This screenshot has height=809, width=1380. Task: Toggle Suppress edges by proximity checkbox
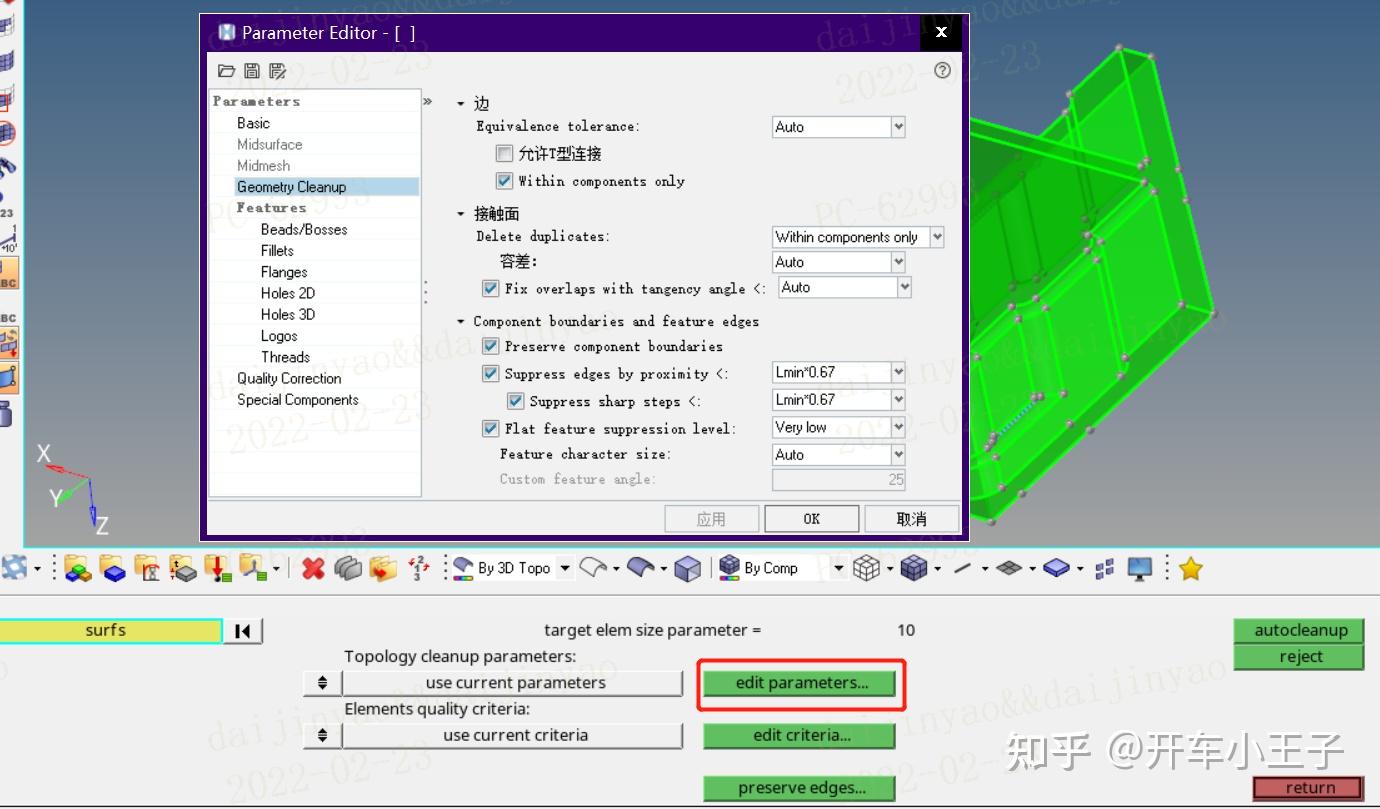[490, 374]
